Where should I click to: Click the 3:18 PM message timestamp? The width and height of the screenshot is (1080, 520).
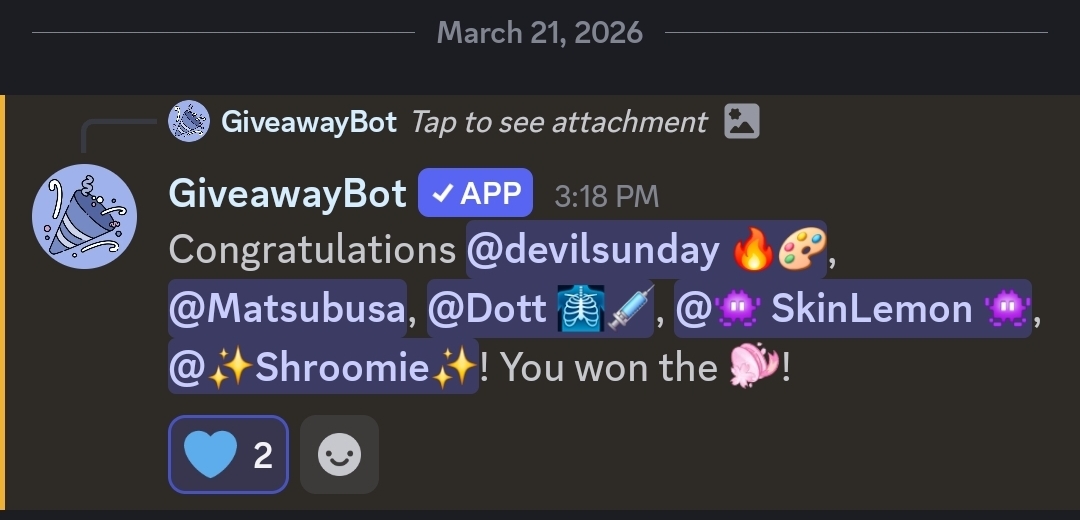pos(607,196)
